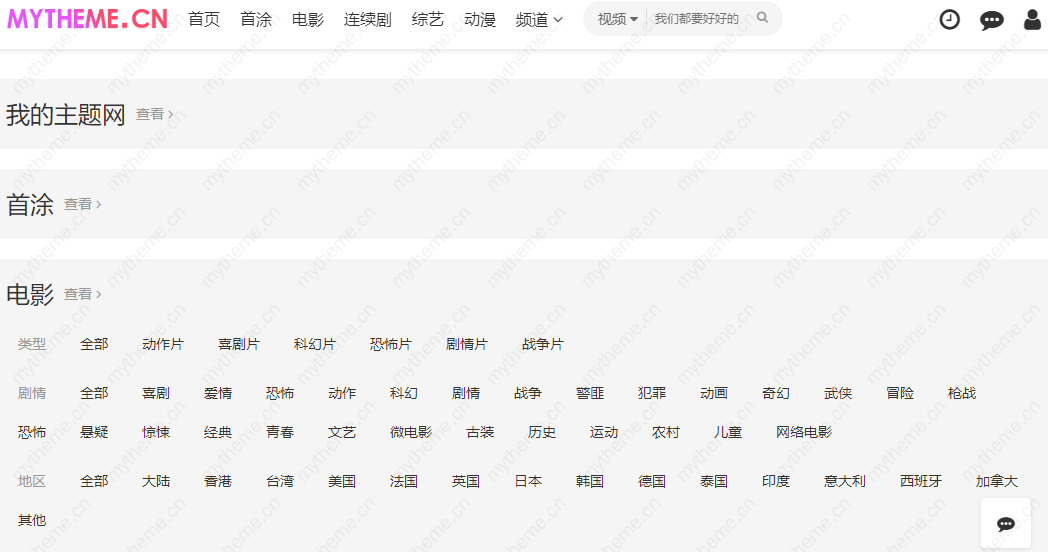This screenshot has height=552, width=1048.
Task: Click 查看 next to 电影 section
Action: [x=82, y=295]
